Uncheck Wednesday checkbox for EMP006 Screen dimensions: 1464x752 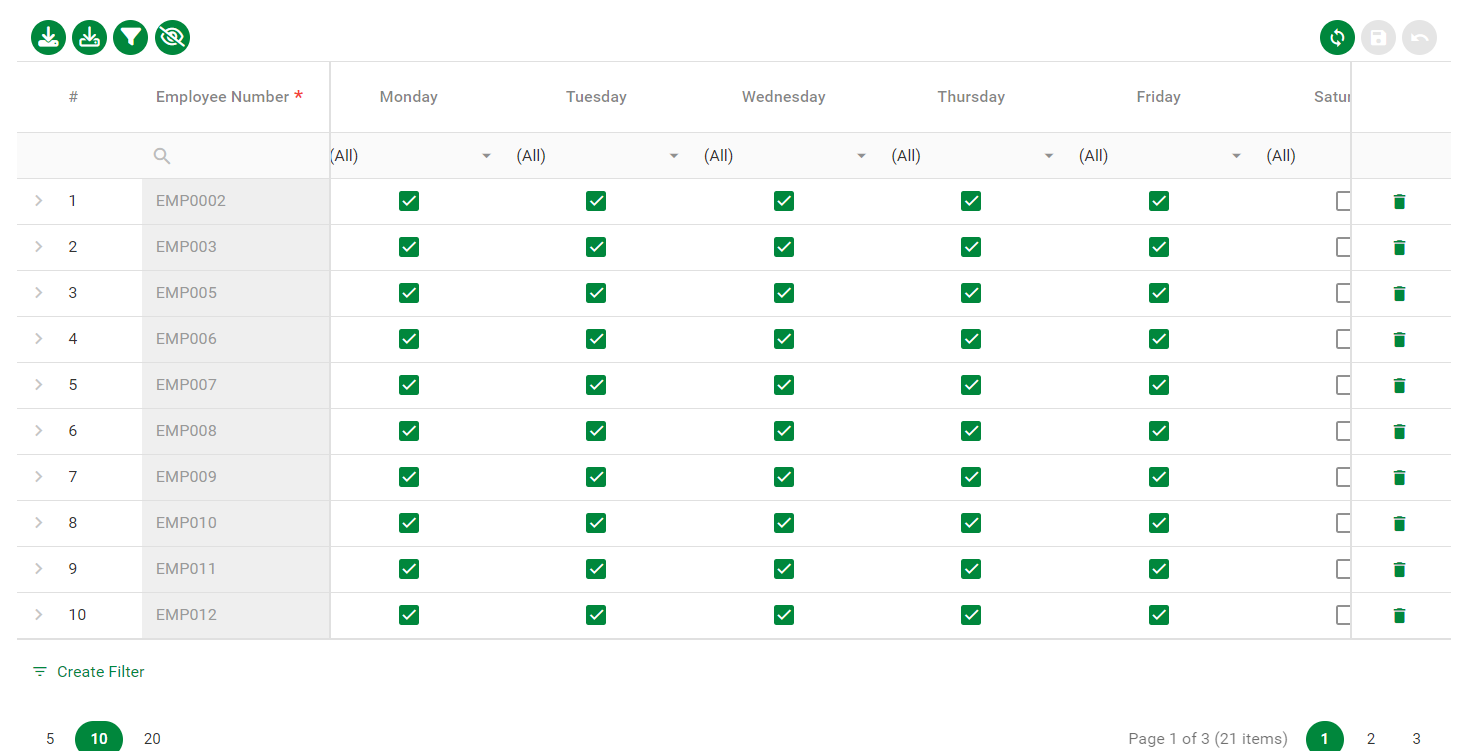pos(783,339)
